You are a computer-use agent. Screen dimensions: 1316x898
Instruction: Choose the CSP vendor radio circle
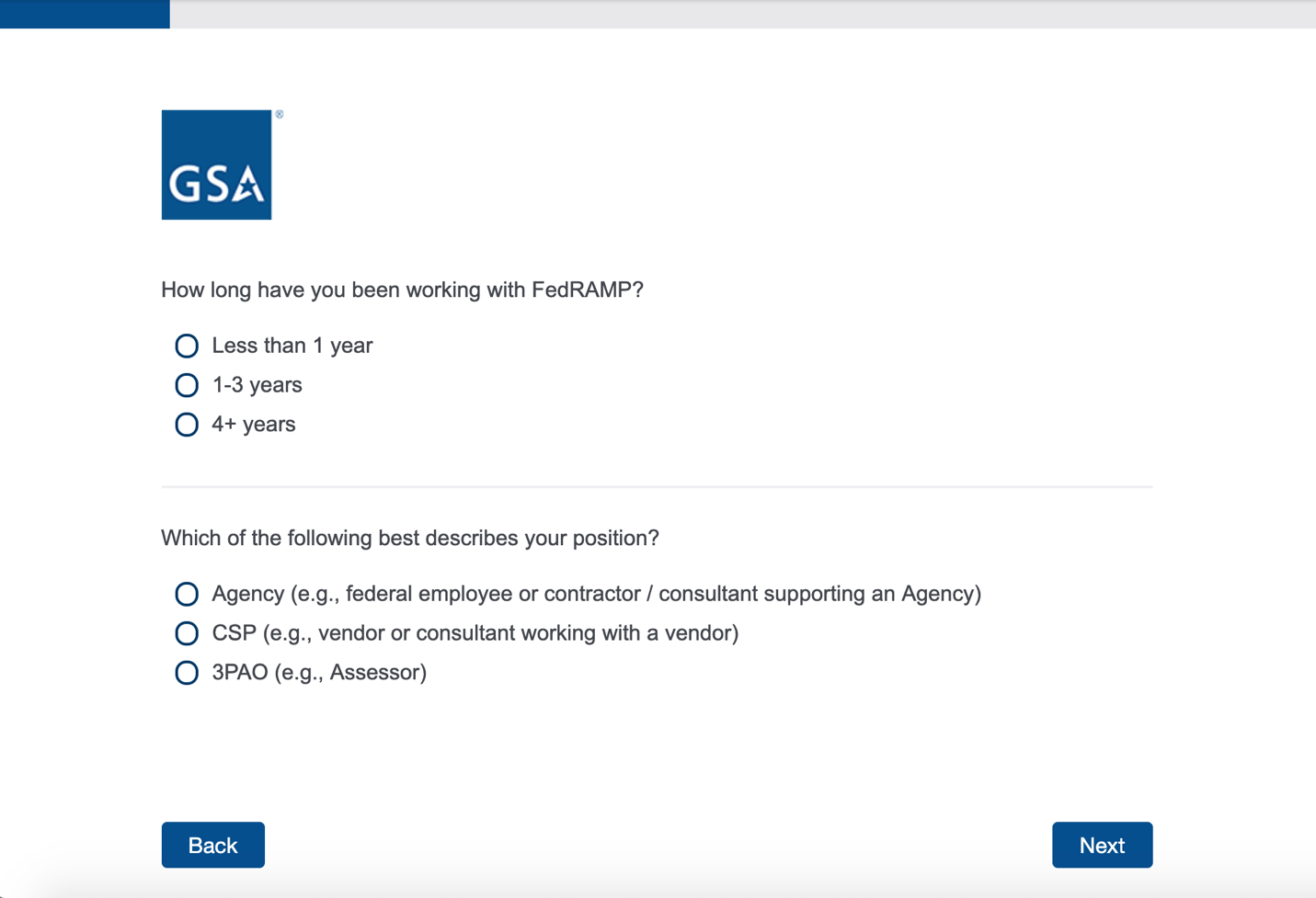187,633
